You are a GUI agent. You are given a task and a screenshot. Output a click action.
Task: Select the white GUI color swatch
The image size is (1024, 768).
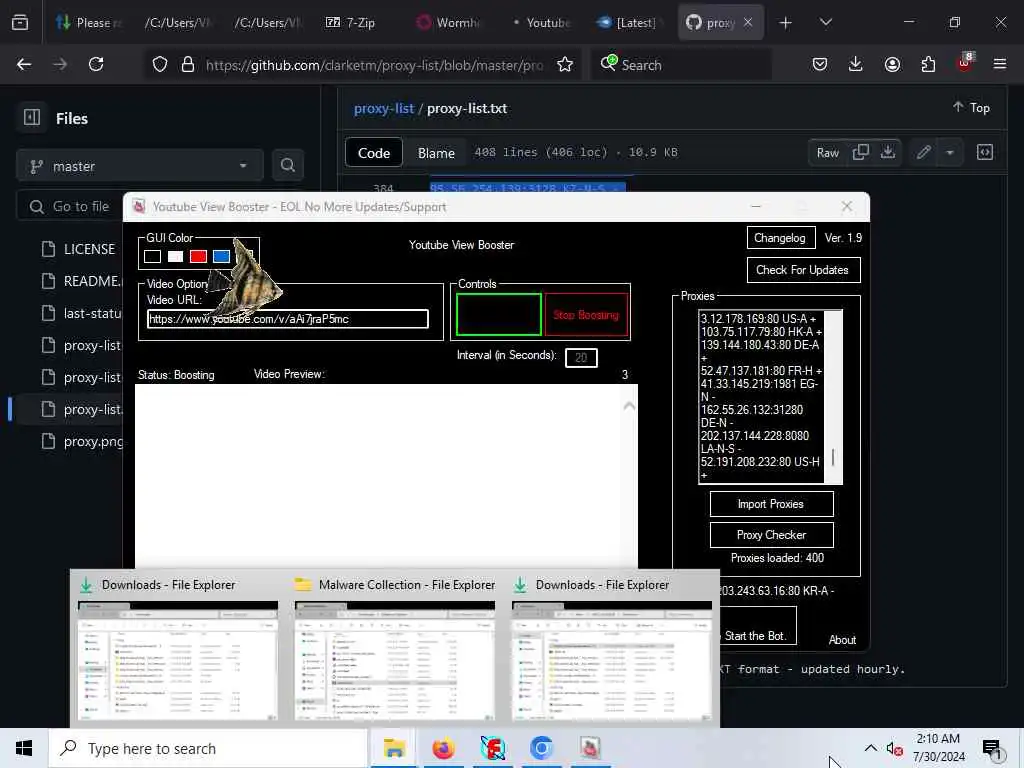tap(175, 256)
